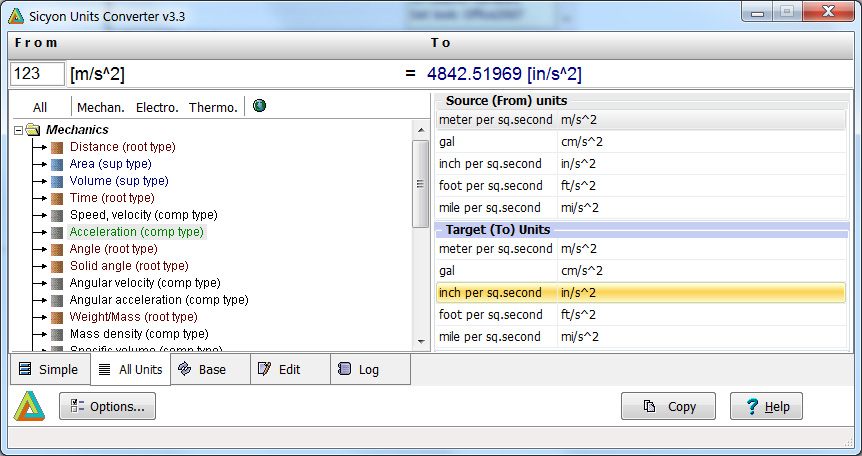Open Help
The image size is (862, 456).
pos(766,406)
